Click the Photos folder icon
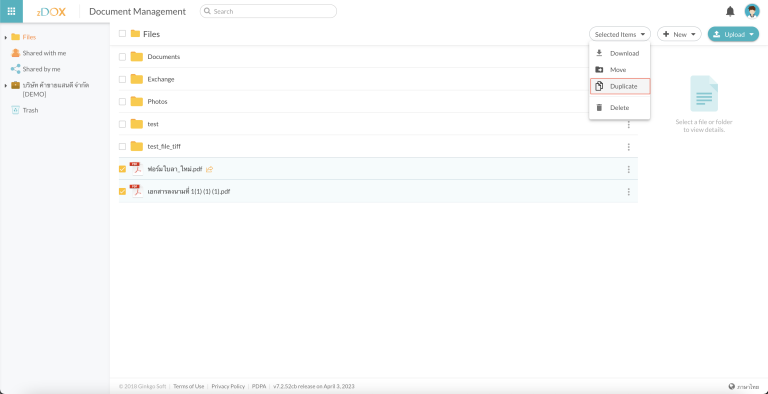Image resolution: width=768 pixels, height=394 pixels. click(x=137, y=101)
